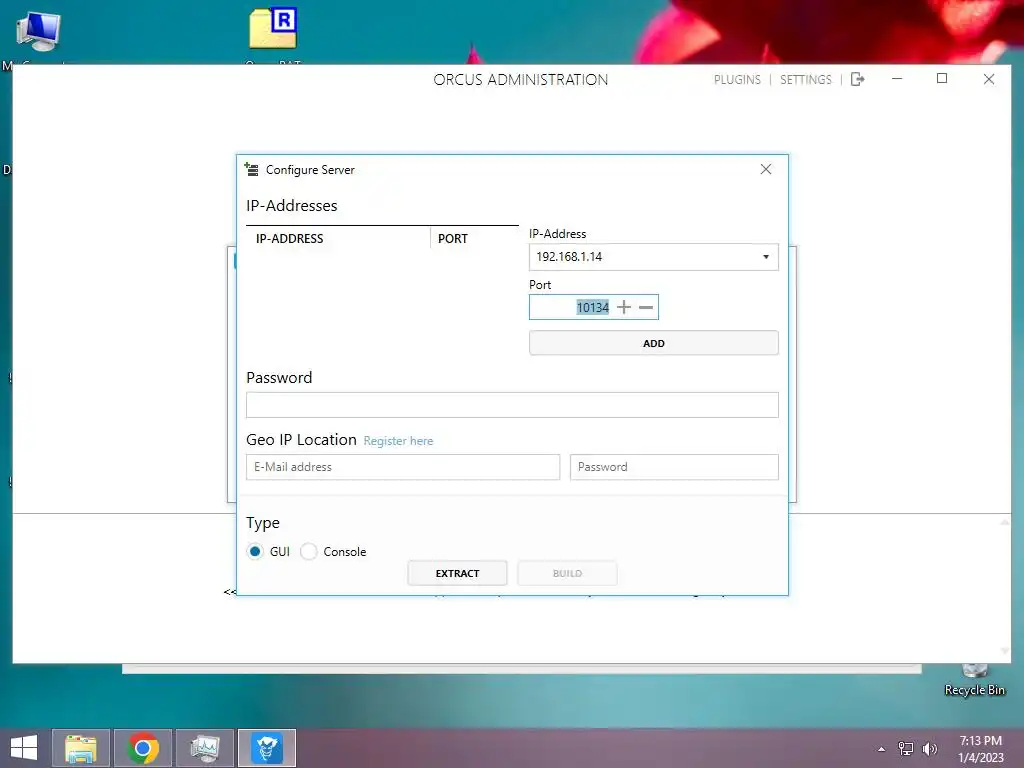The image size is (1024, 768).
Task: Click the IP-ADDRESS column header
Action: [289, 238]
